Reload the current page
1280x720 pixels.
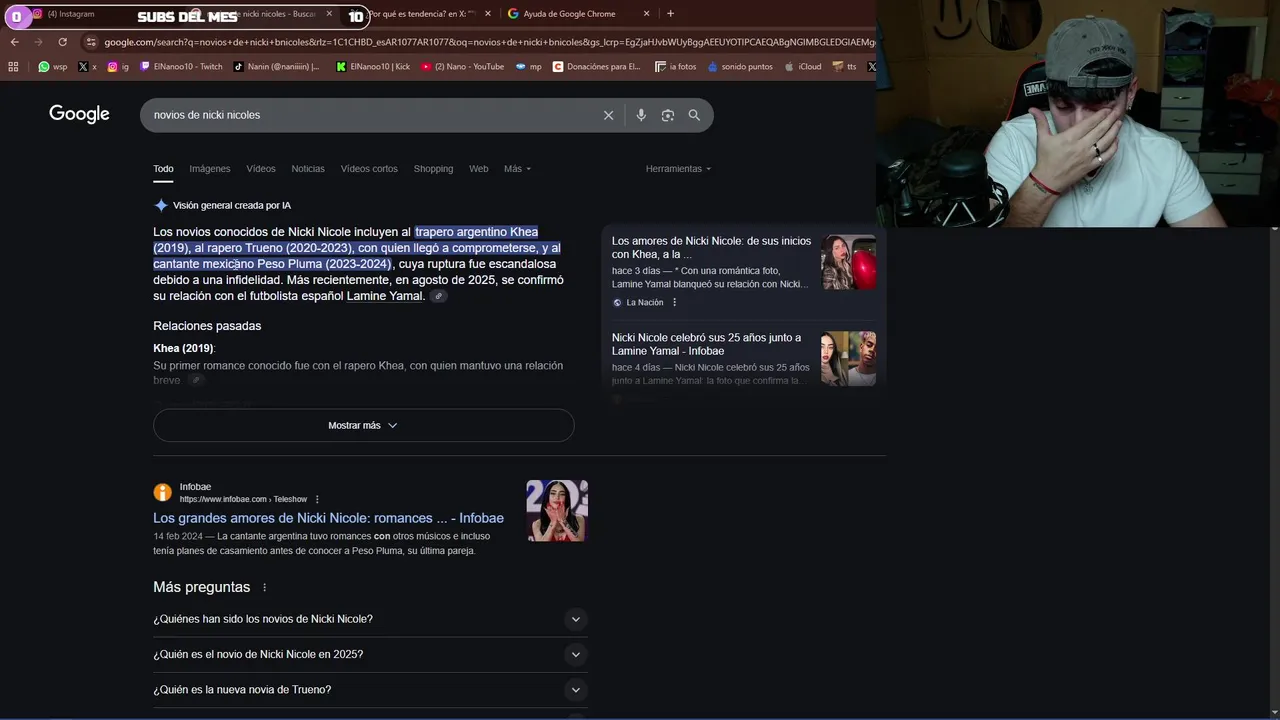pyautogui.click(x=62, y=42)
